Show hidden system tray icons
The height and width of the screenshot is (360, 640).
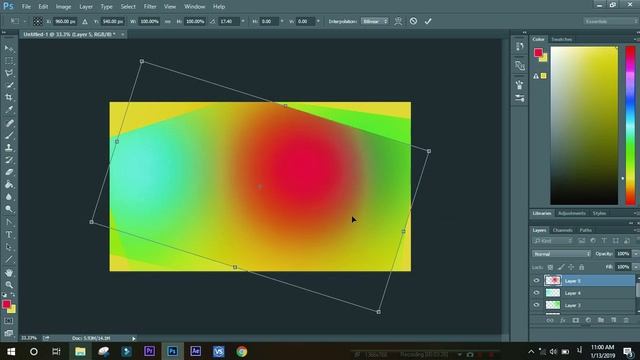[x=531, y=351]
